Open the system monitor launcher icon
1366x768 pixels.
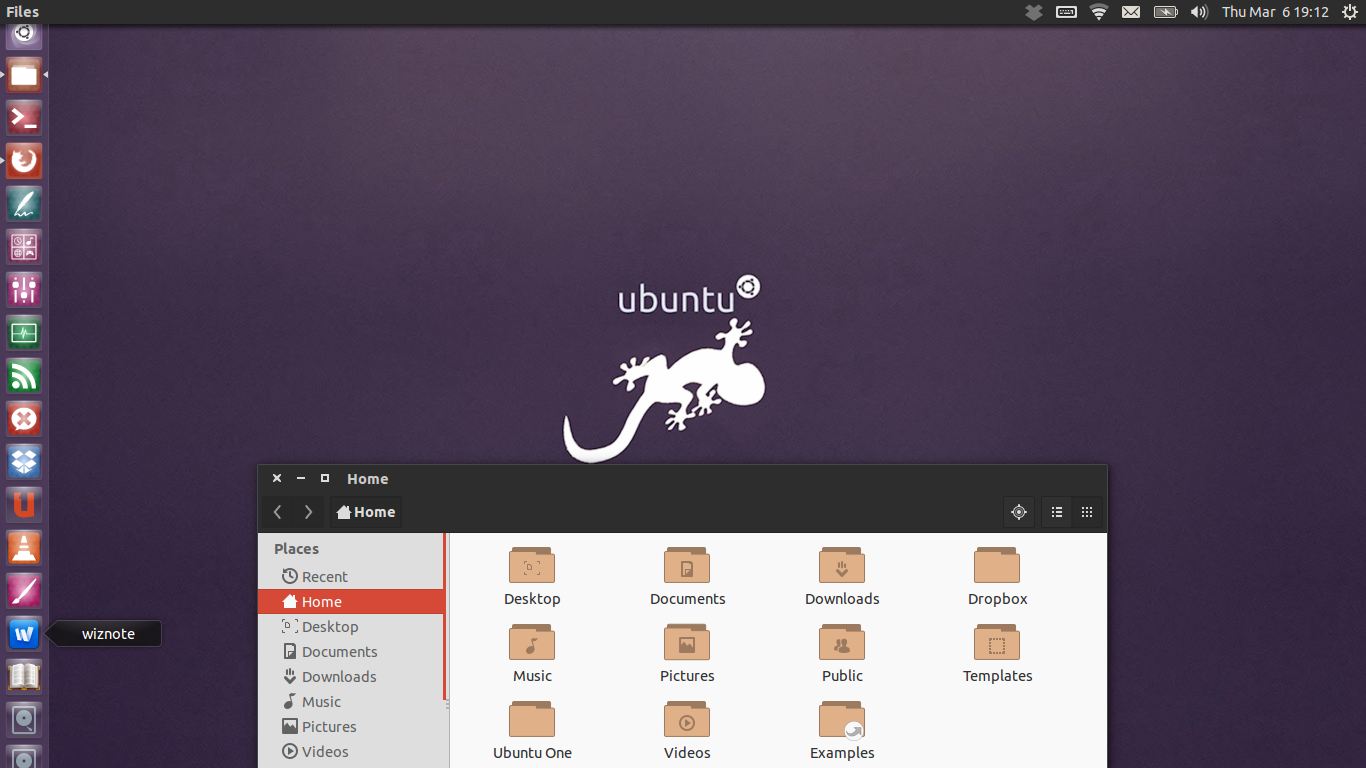[24, 333]
